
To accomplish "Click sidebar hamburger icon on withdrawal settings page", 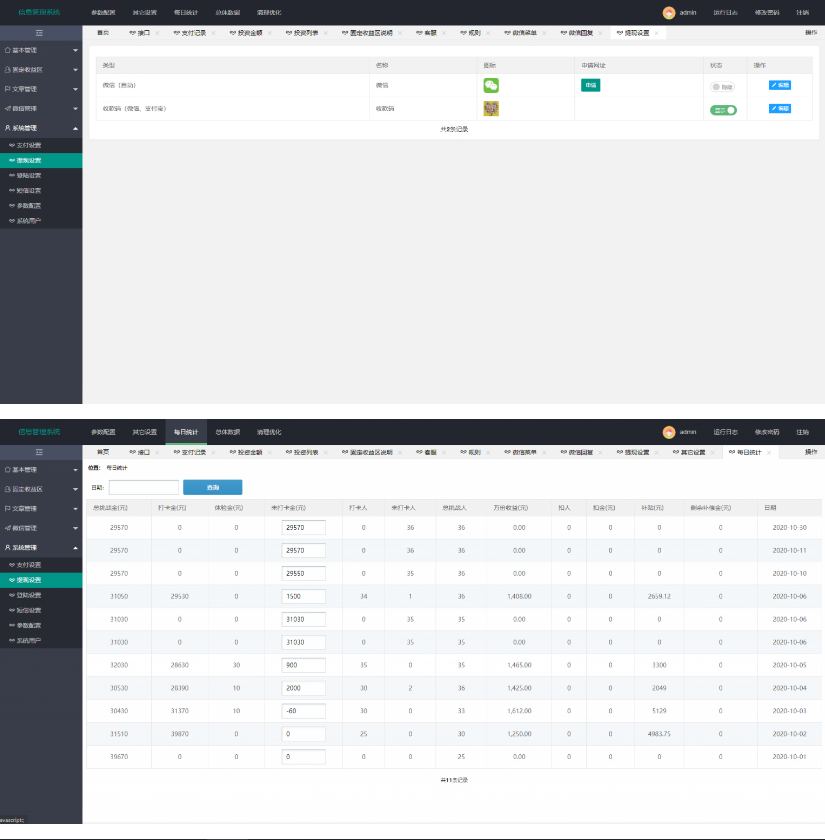I will point(40,33).
